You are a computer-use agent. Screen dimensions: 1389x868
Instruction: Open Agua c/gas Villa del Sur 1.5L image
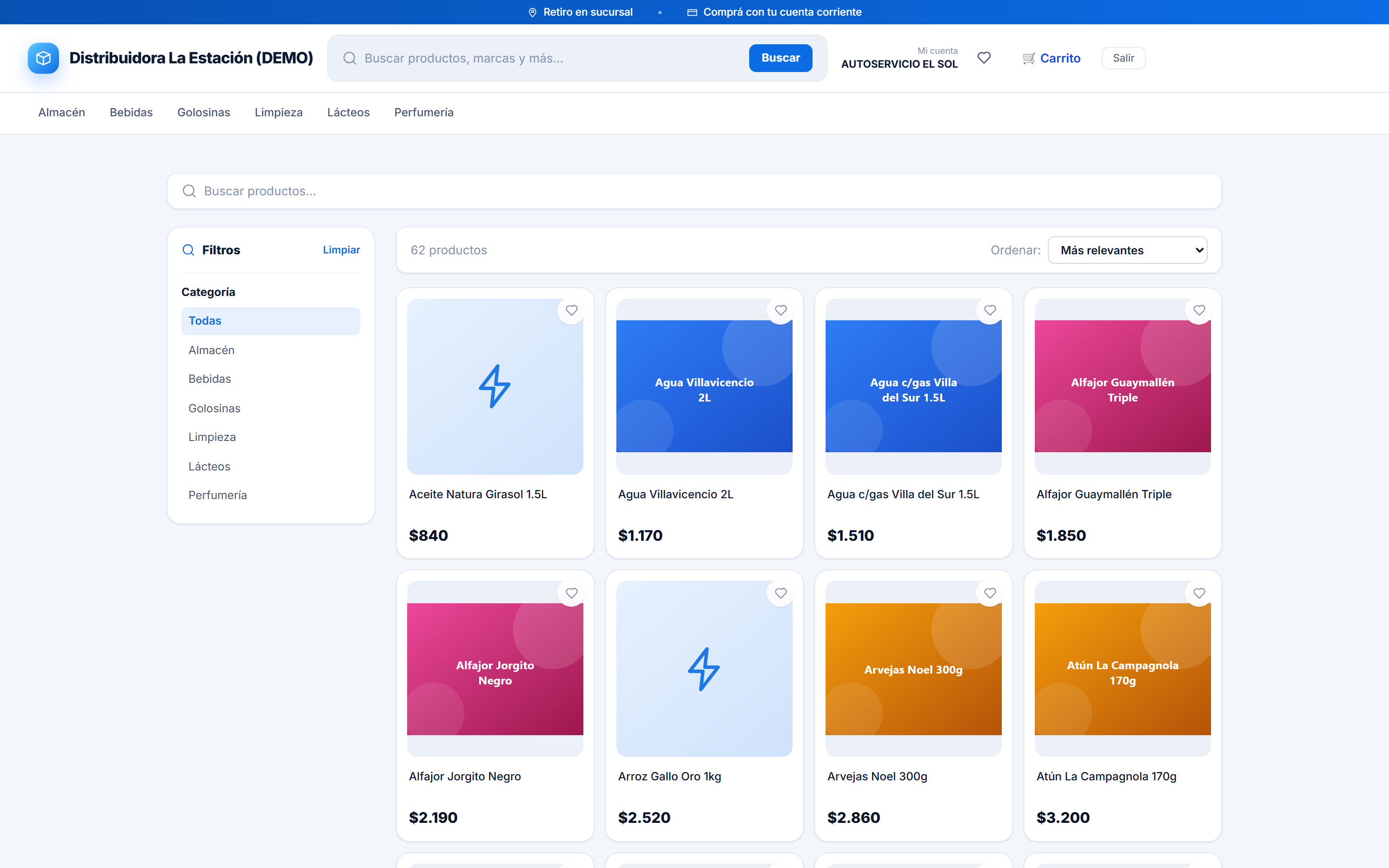[x=913, y=386]
